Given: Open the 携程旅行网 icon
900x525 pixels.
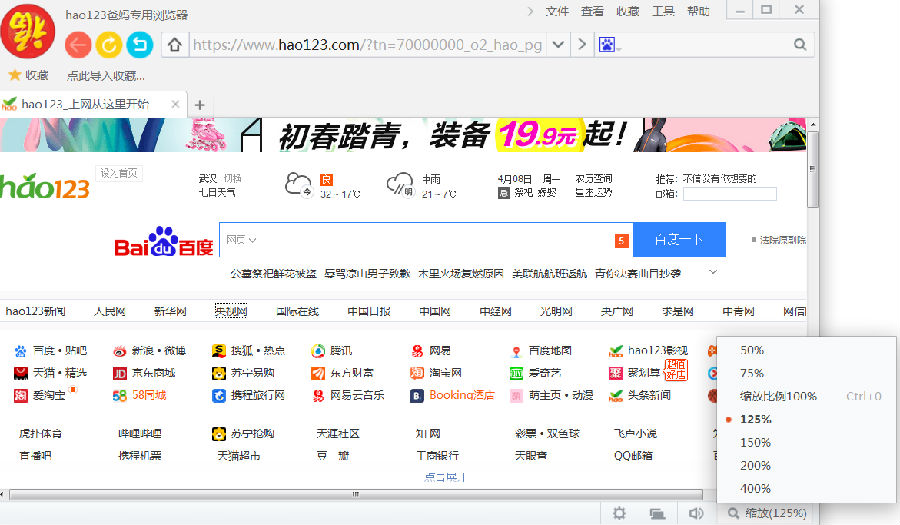Looking at the screenshot, I should click(219, 396).
